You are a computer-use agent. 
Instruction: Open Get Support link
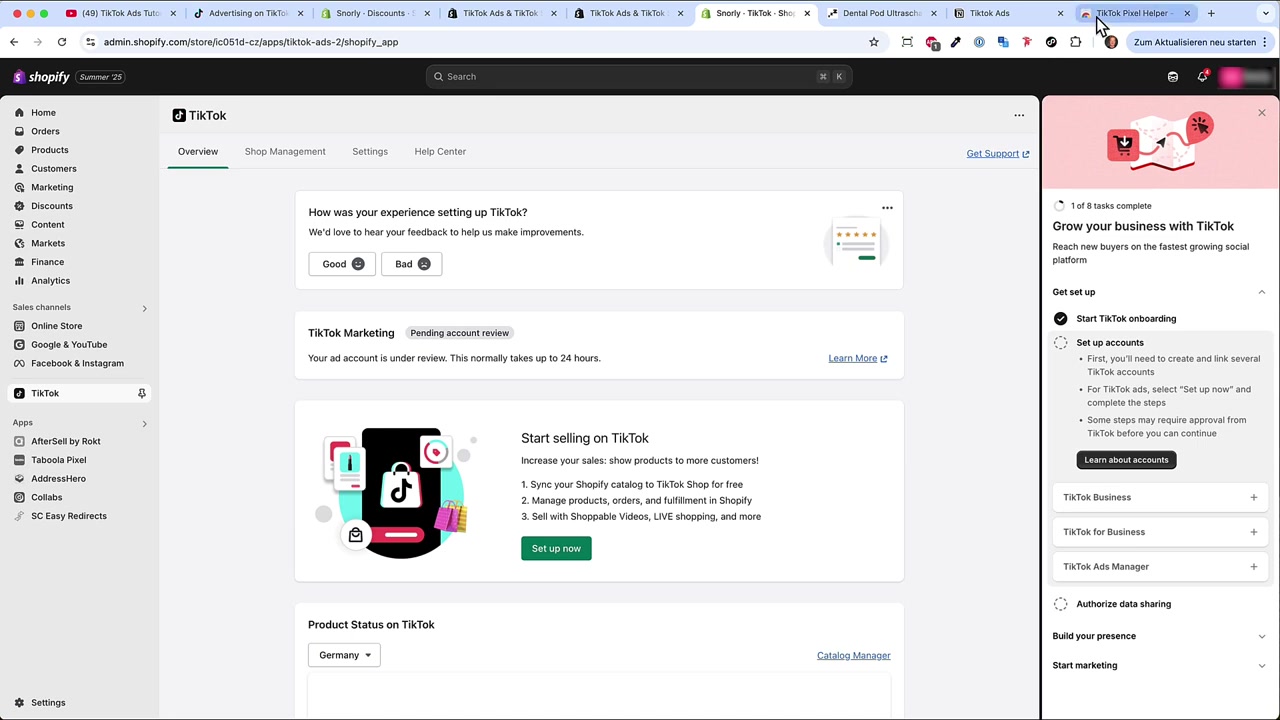click(997, 154)
